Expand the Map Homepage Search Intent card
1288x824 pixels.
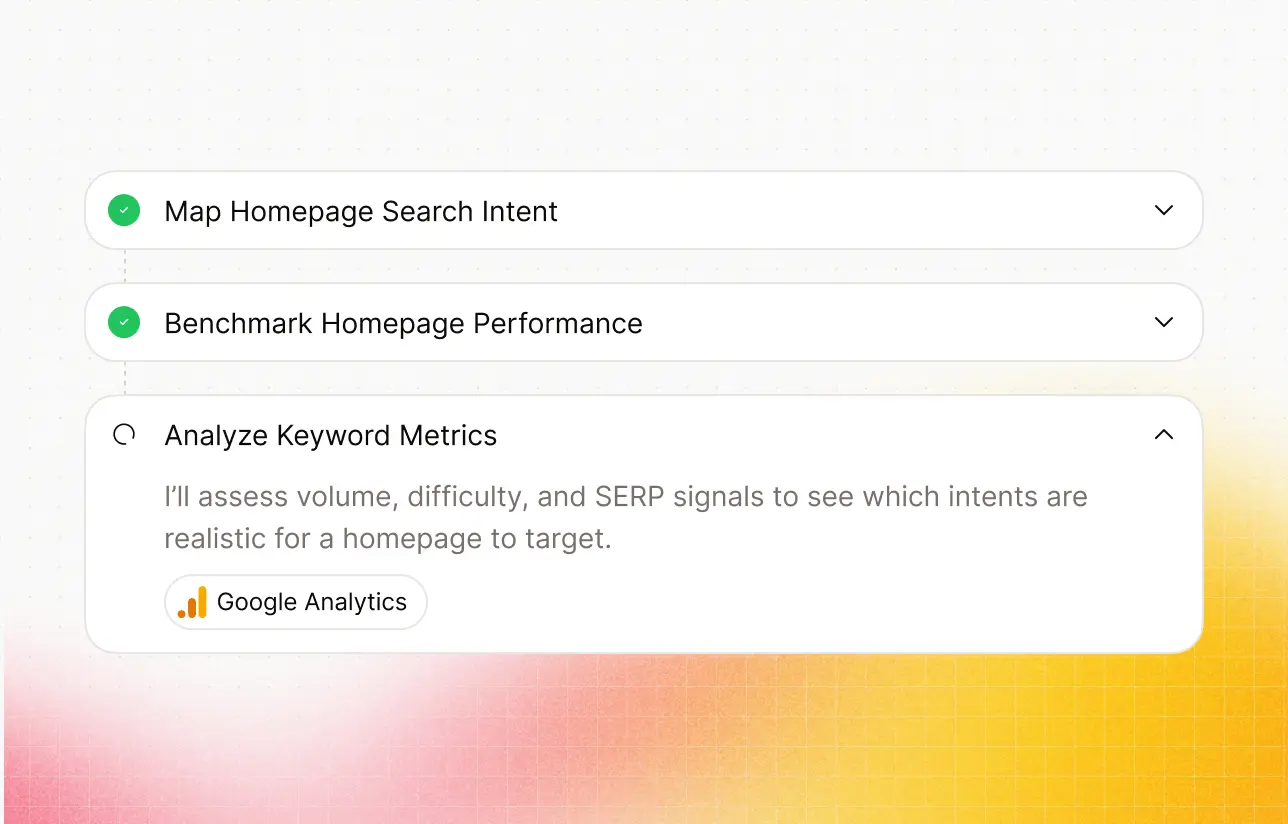click(1163, 210)
